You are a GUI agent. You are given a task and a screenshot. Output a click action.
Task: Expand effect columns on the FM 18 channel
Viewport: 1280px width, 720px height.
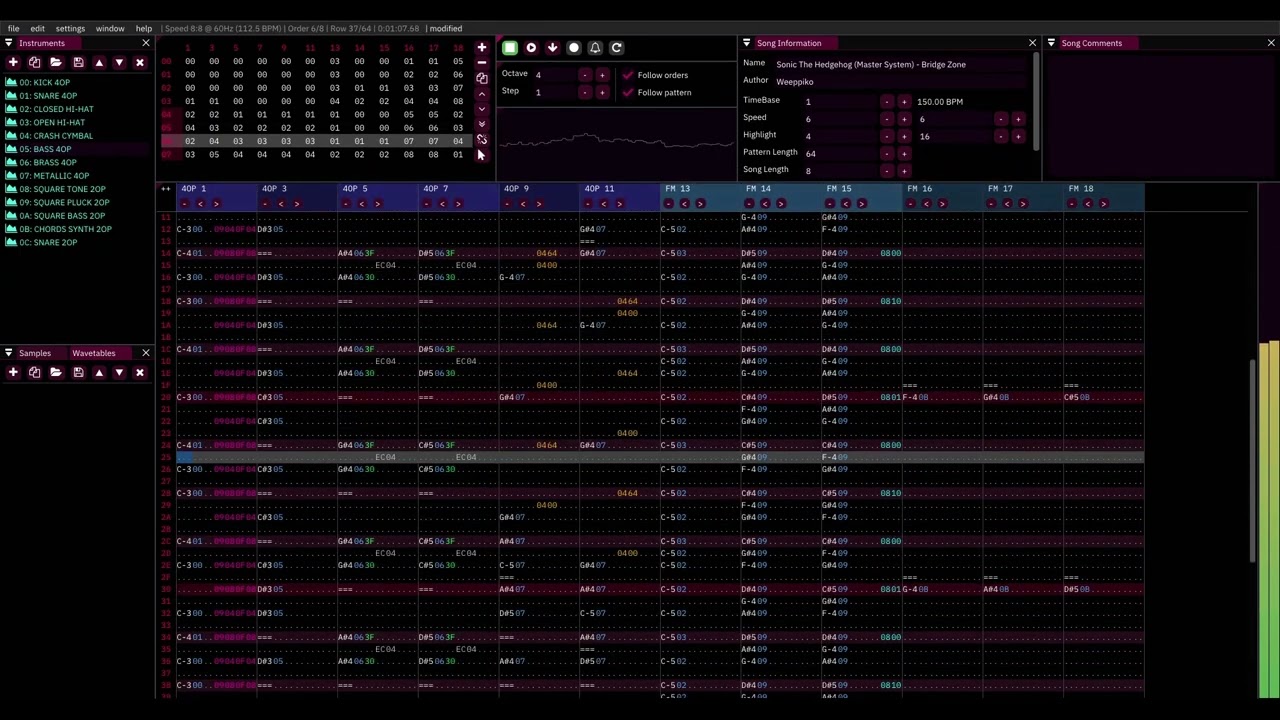coord(1103,204)
